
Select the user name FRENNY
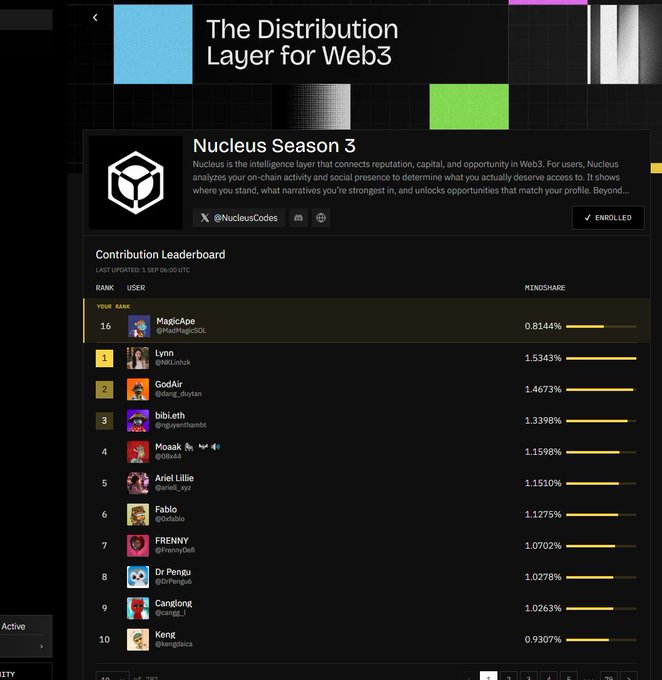[172, 540]
